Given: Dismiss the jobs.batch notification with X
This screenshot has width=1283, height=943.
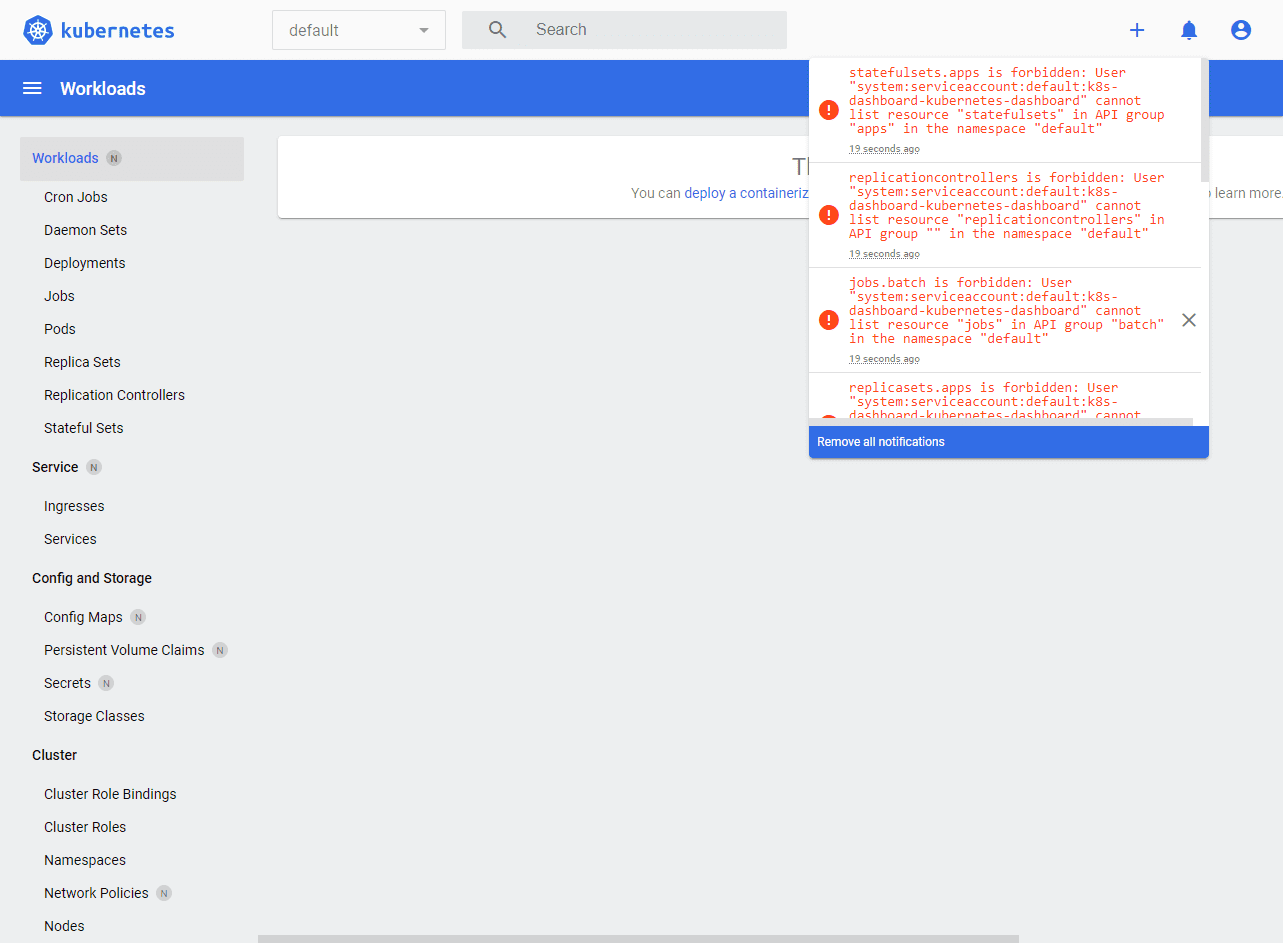Looking at the screenshot, I should pos(1188,320).
